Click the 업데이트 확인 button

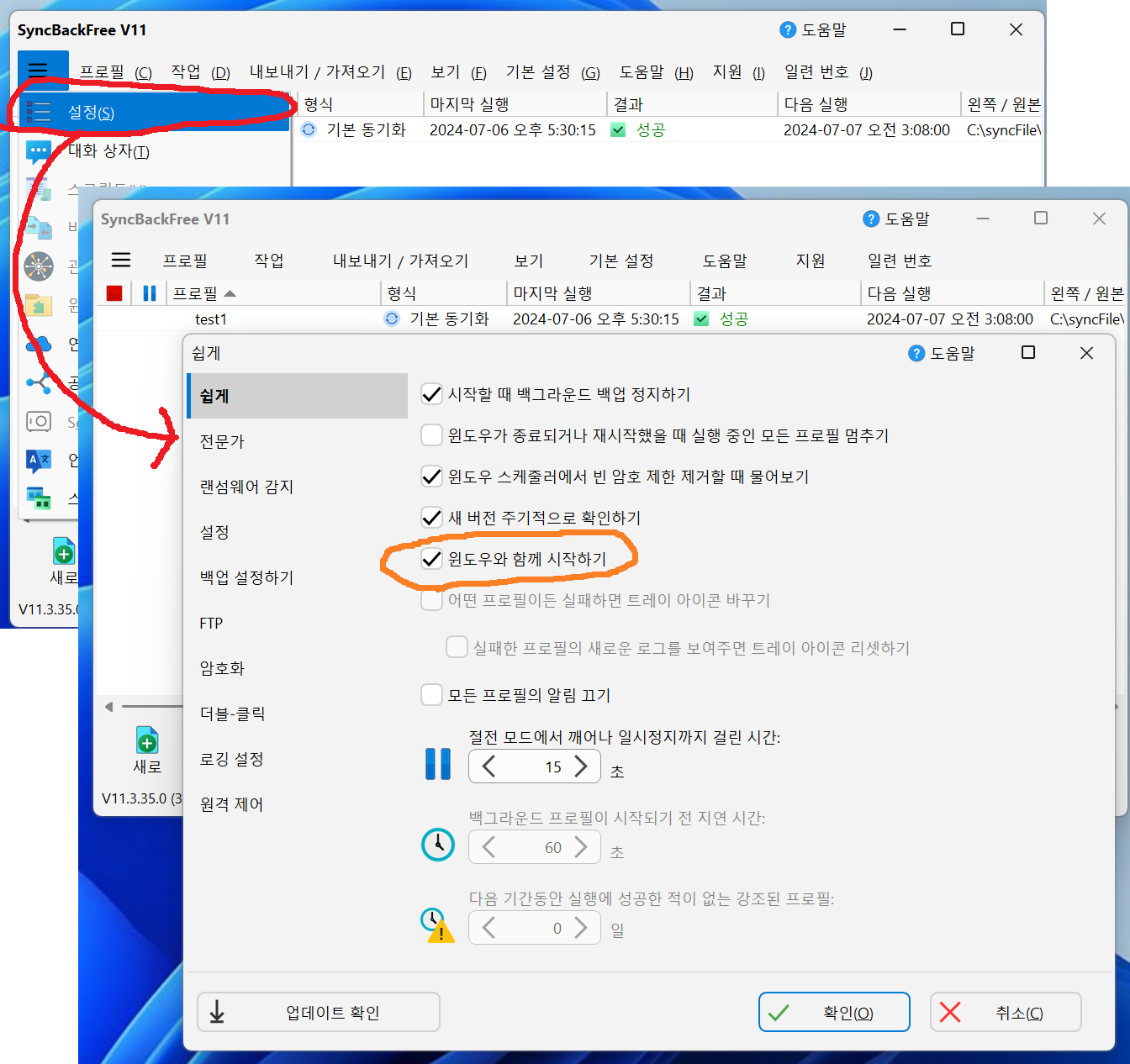pos(319,1012)
